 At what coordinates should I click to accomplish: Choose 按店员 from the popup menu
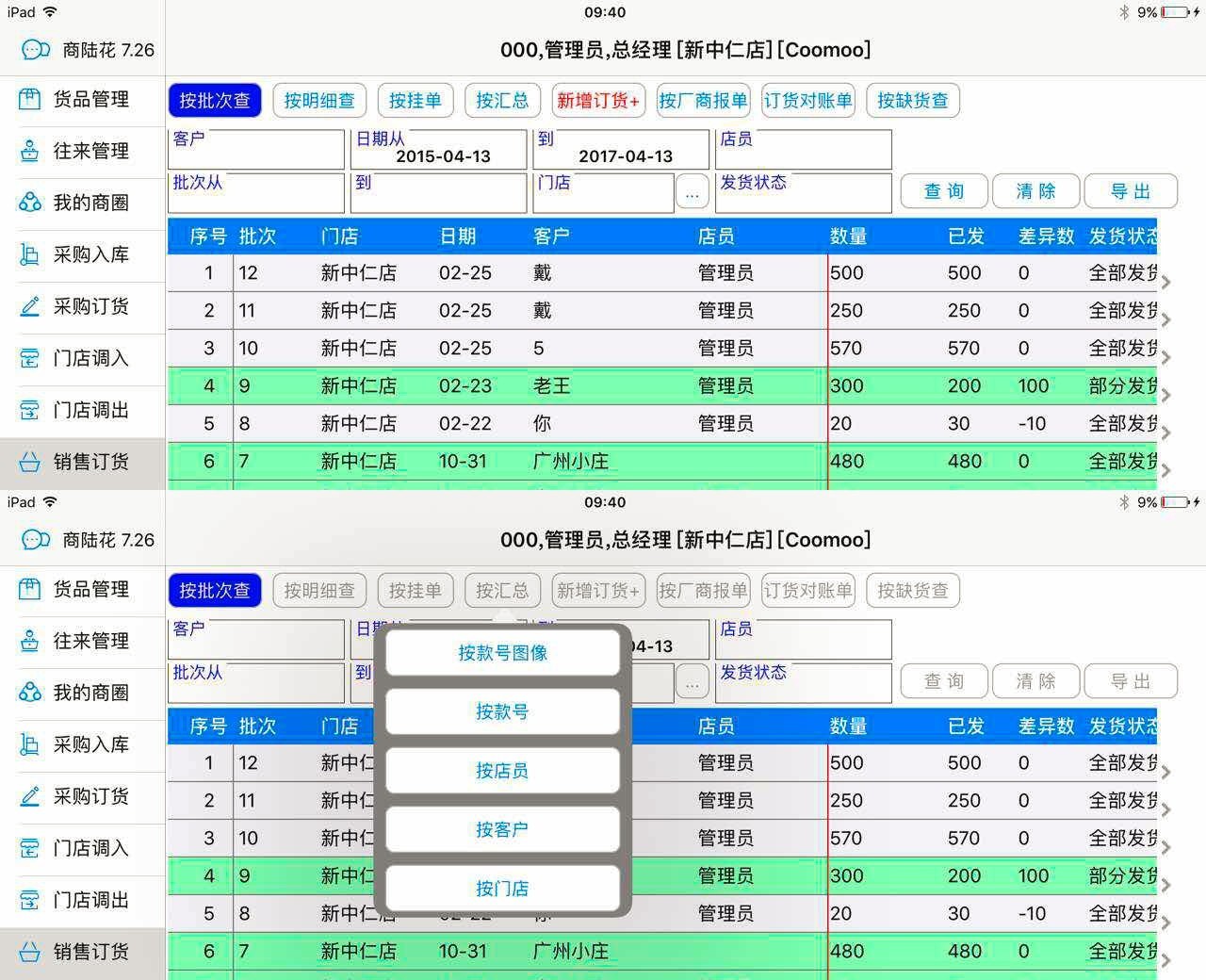[x=503, y=771]
